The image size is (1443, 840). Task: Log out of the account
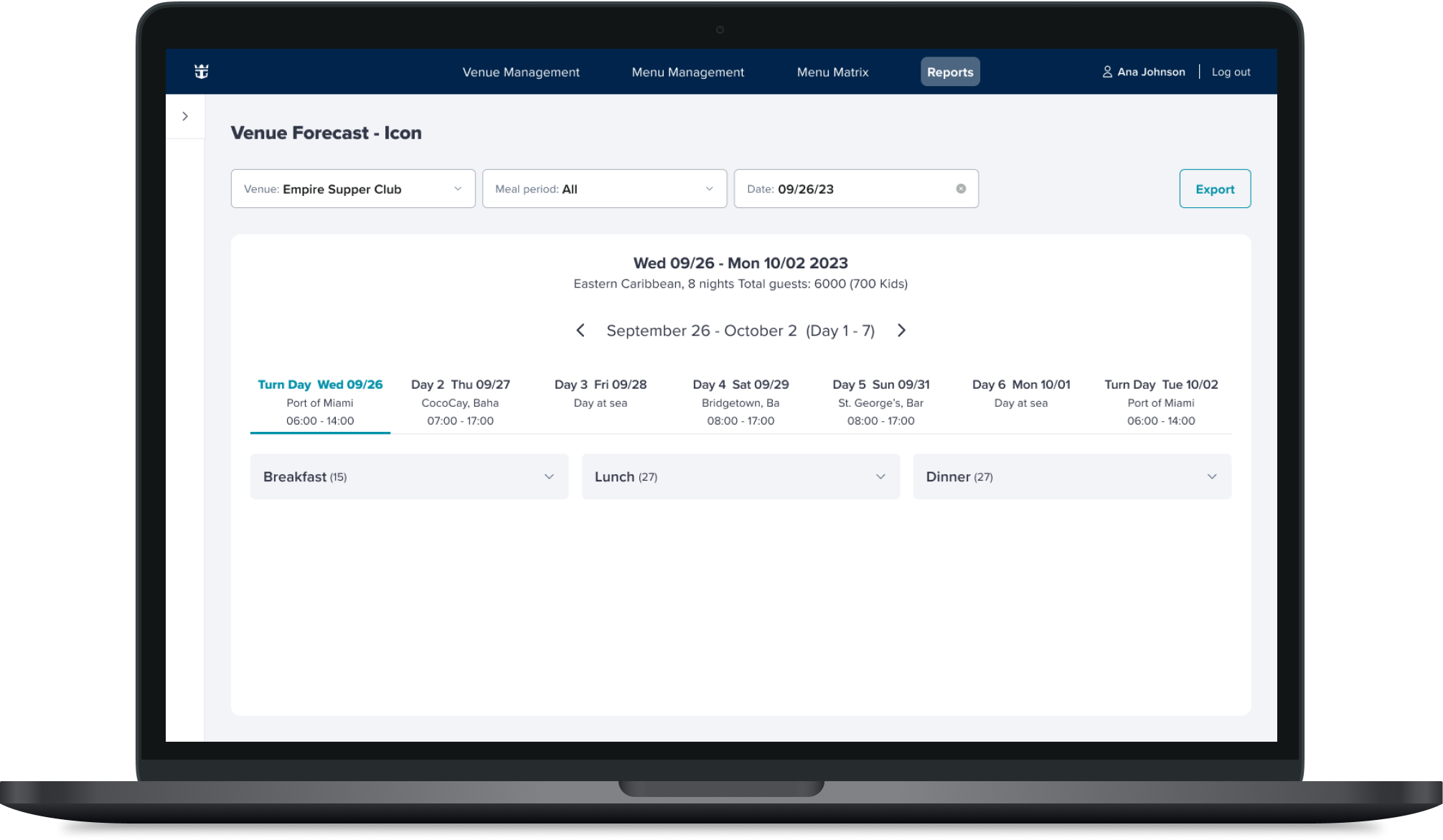click(1231, 72)
